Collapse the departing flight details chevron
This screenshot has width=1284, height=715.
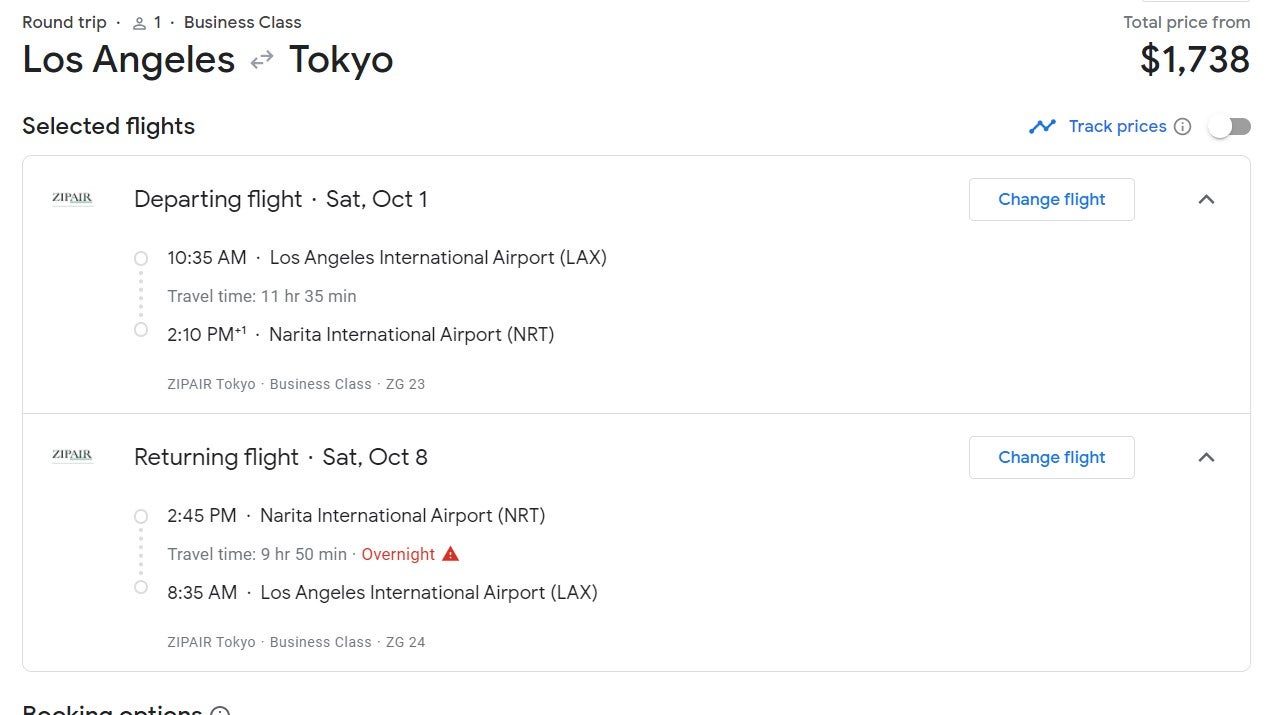[1207, 199]
